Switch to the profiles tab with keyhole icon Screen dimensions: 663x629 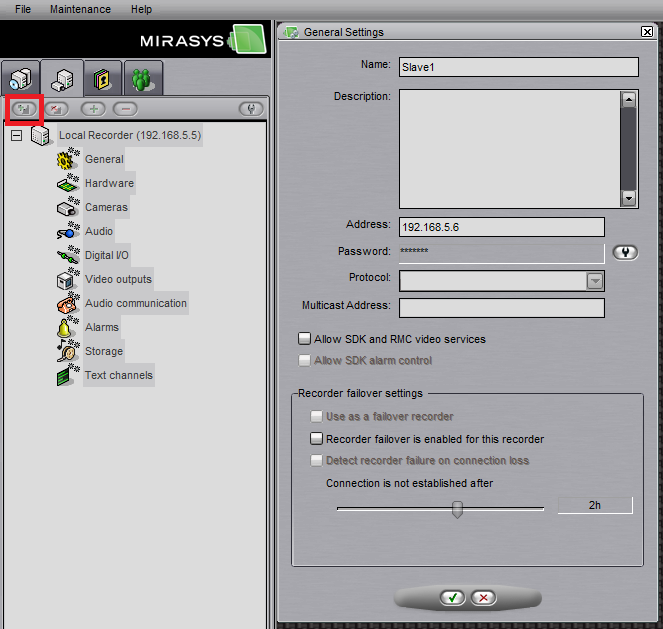[104, 78]
